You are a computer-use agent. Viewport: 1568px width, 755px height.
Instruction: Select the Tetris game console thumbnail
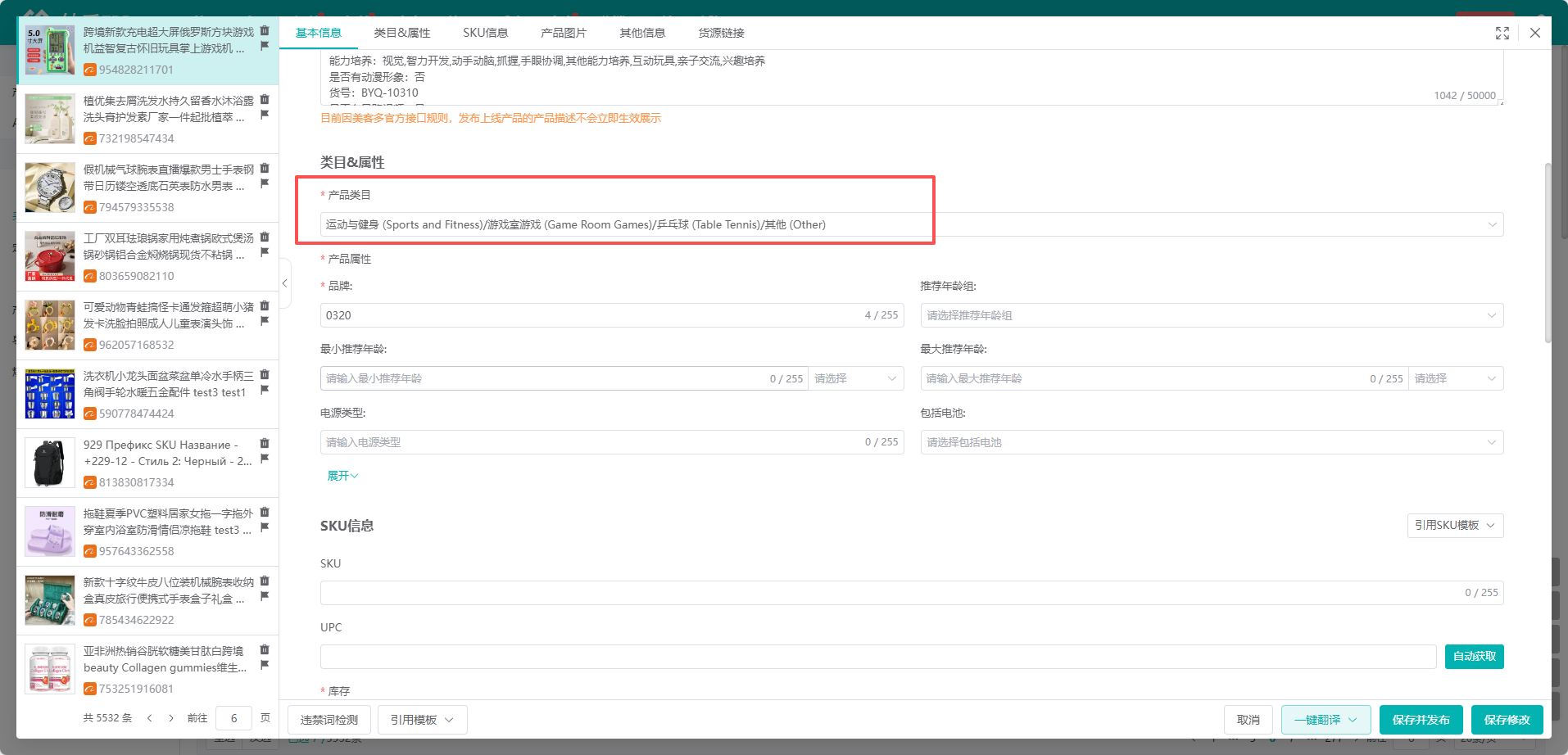click(50, 50)
